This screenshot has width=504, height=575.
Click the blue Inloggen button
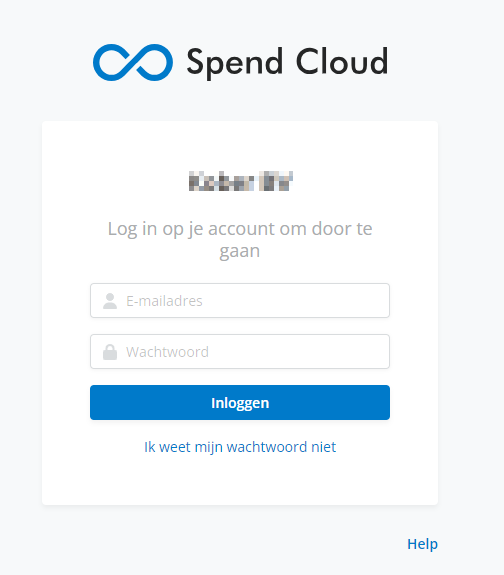240,403
